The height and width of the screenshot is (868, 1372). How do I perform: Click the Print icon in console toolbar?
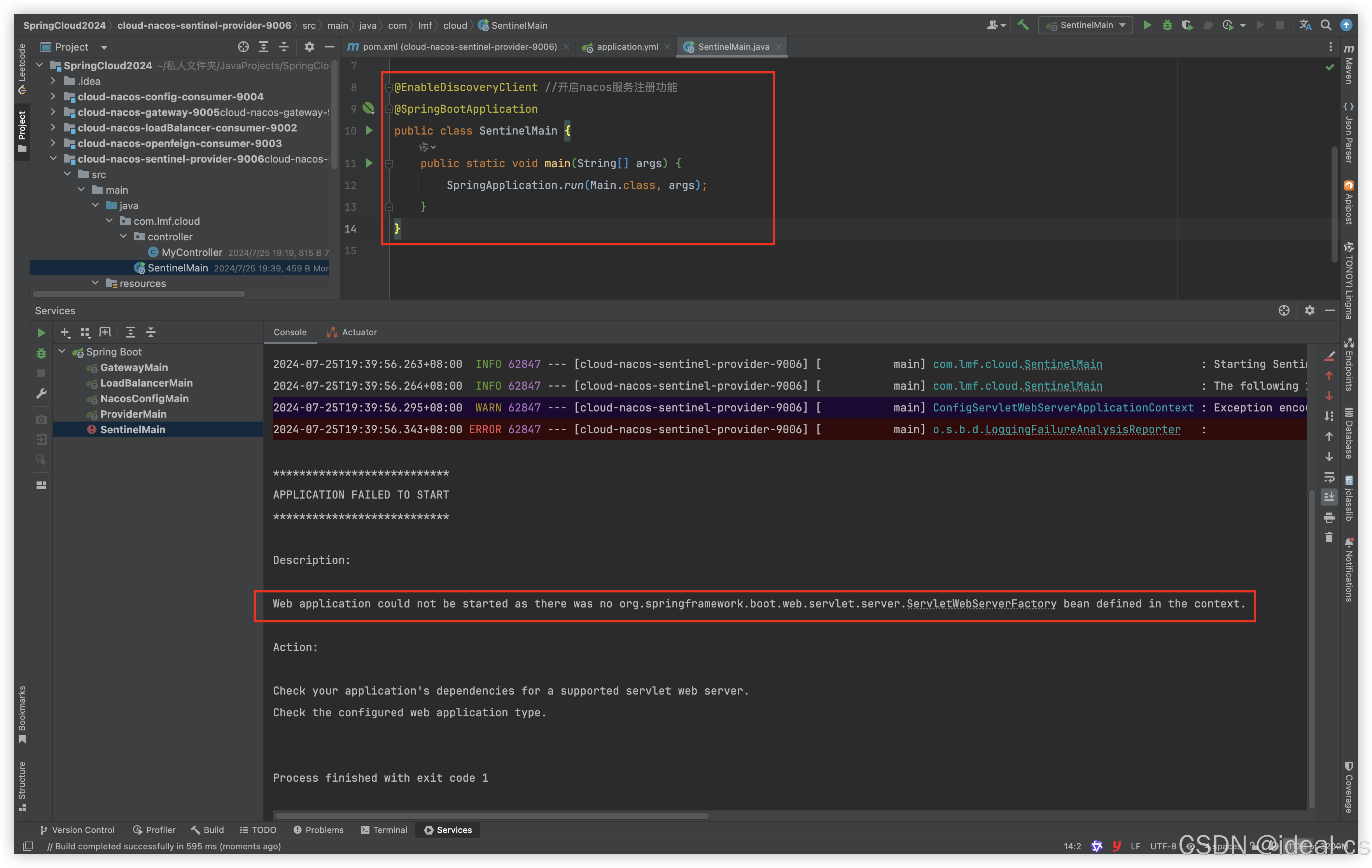(x=1329, y=518)
